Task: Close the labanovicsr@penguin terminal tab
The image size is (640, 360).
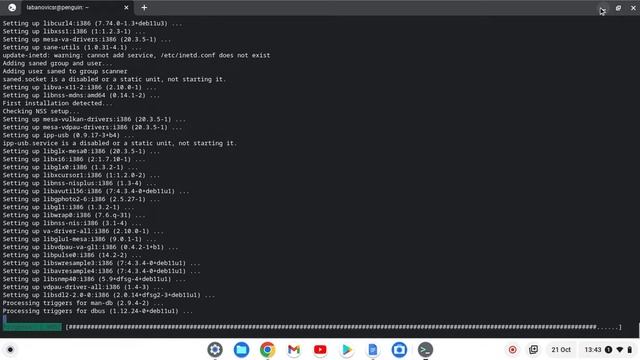Action: 126,8
